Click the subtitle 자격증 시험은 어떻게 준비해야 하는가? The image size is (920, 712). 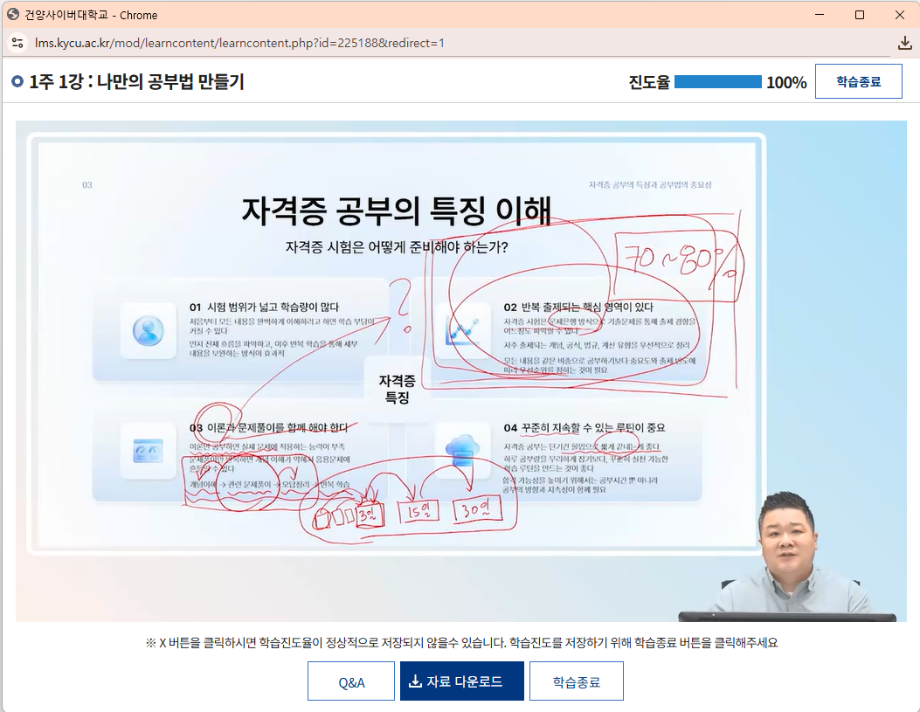(x=397, y=247)
